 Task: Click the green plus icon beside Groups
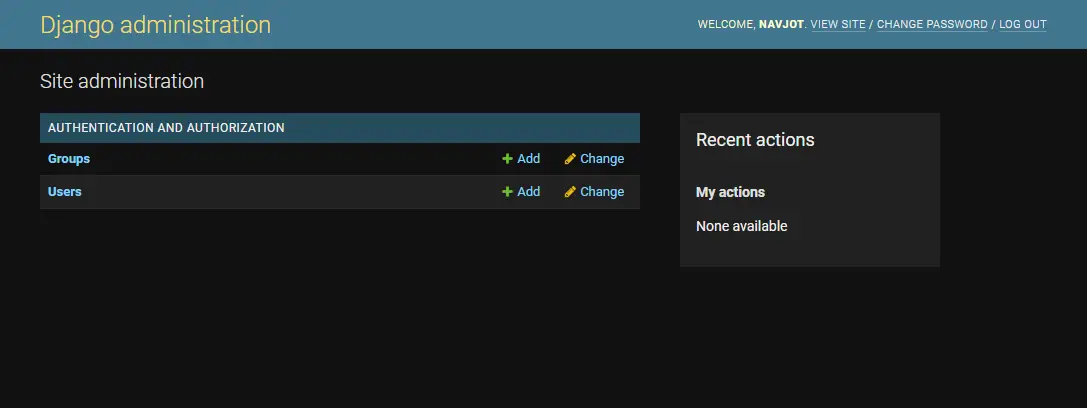[507, 159]
